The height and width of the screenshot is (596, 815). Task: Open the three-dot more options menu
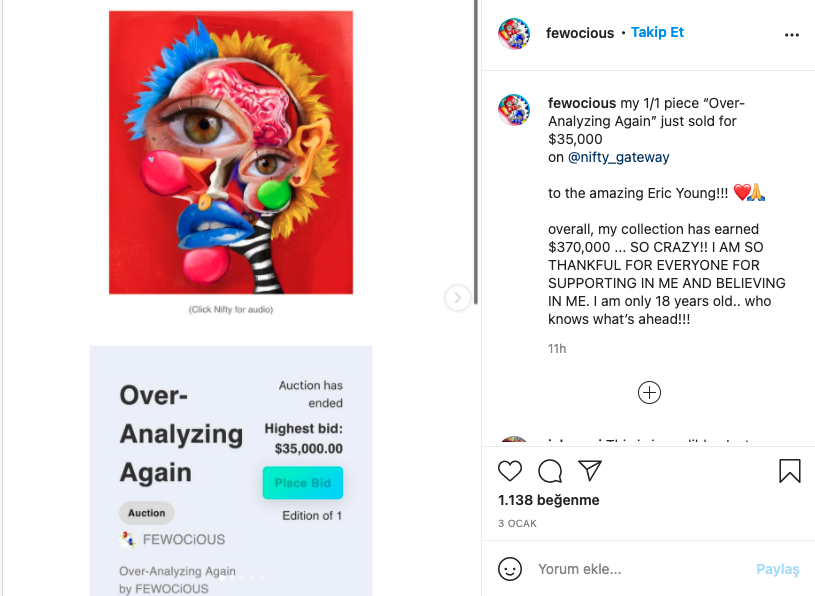click(792, 35)
